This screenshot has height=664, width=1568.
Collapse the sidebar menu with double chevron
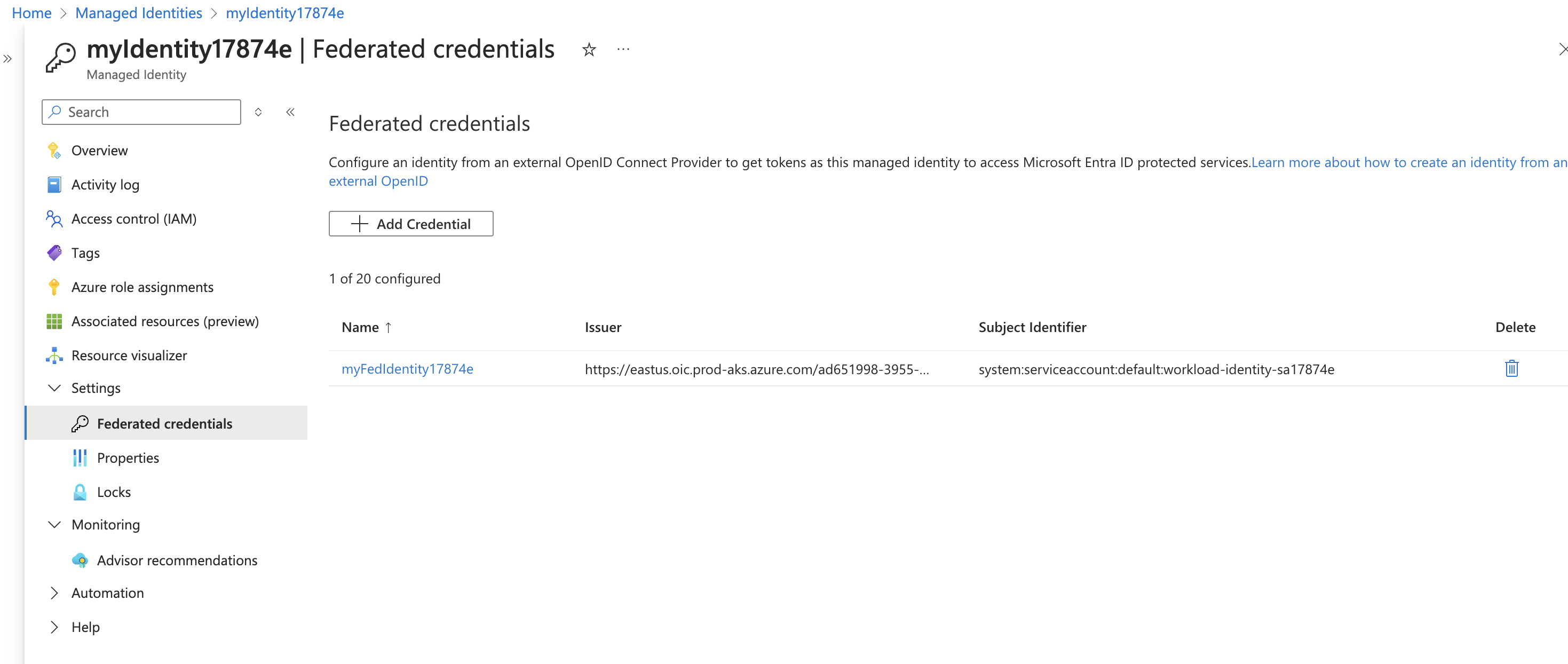pos(290,112)
